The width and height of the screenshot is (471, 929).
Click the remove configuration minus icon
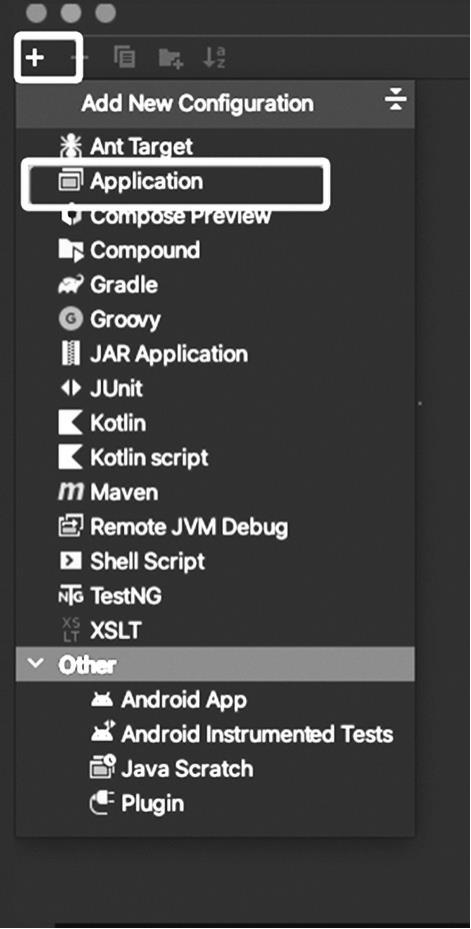(80, 58)
